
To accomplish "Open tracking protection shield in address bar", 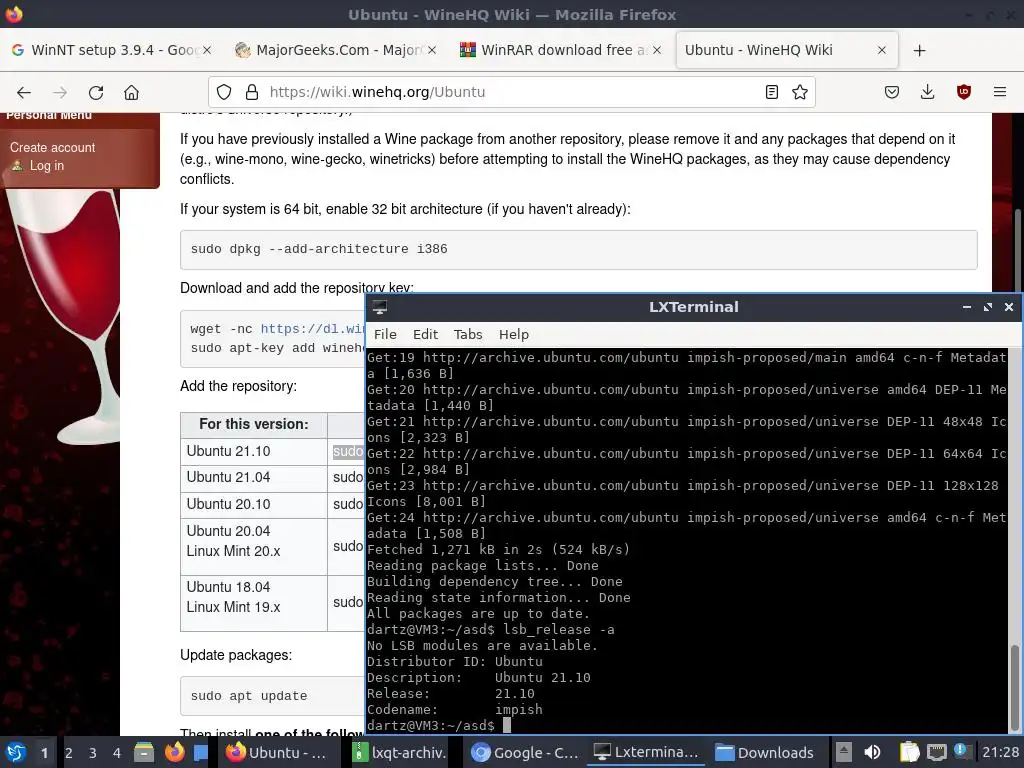I will tap(224, 92).
